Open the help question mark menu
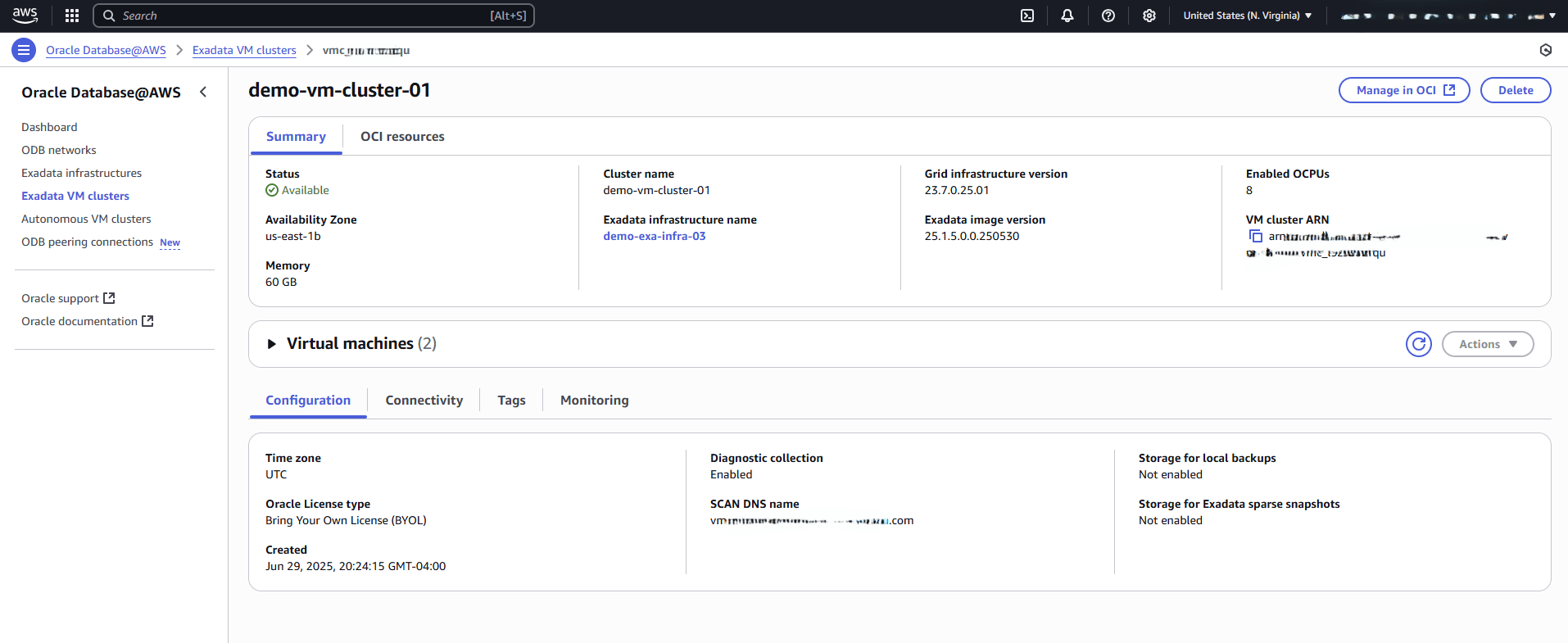The width and height of the screenshot is (1568, 643). pyautogui.click(x=1108, y=16)
